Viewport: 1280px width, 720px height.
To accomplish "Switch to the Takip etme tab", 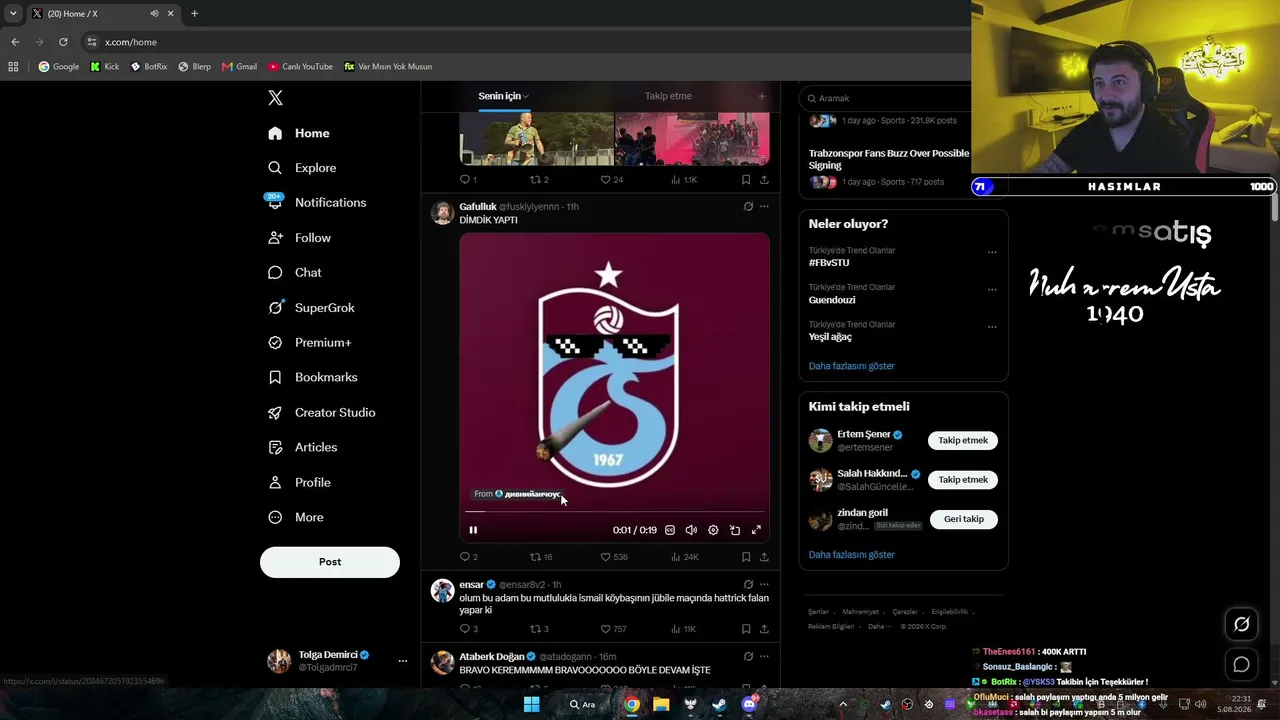I will (668, 96).
